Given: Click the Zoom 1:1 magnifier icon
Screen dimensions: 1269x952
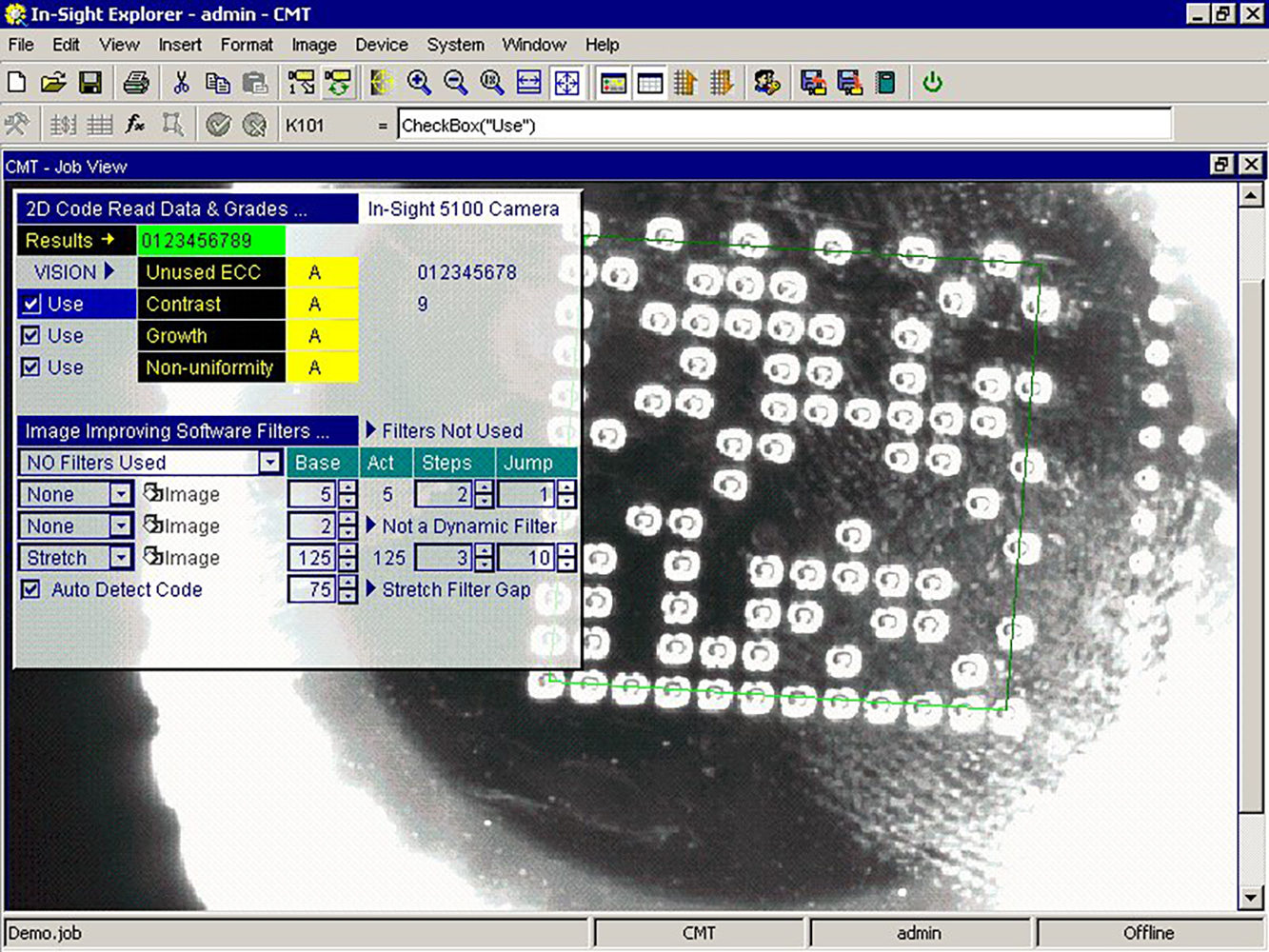Looking at the screenshot, I should 492,83.
